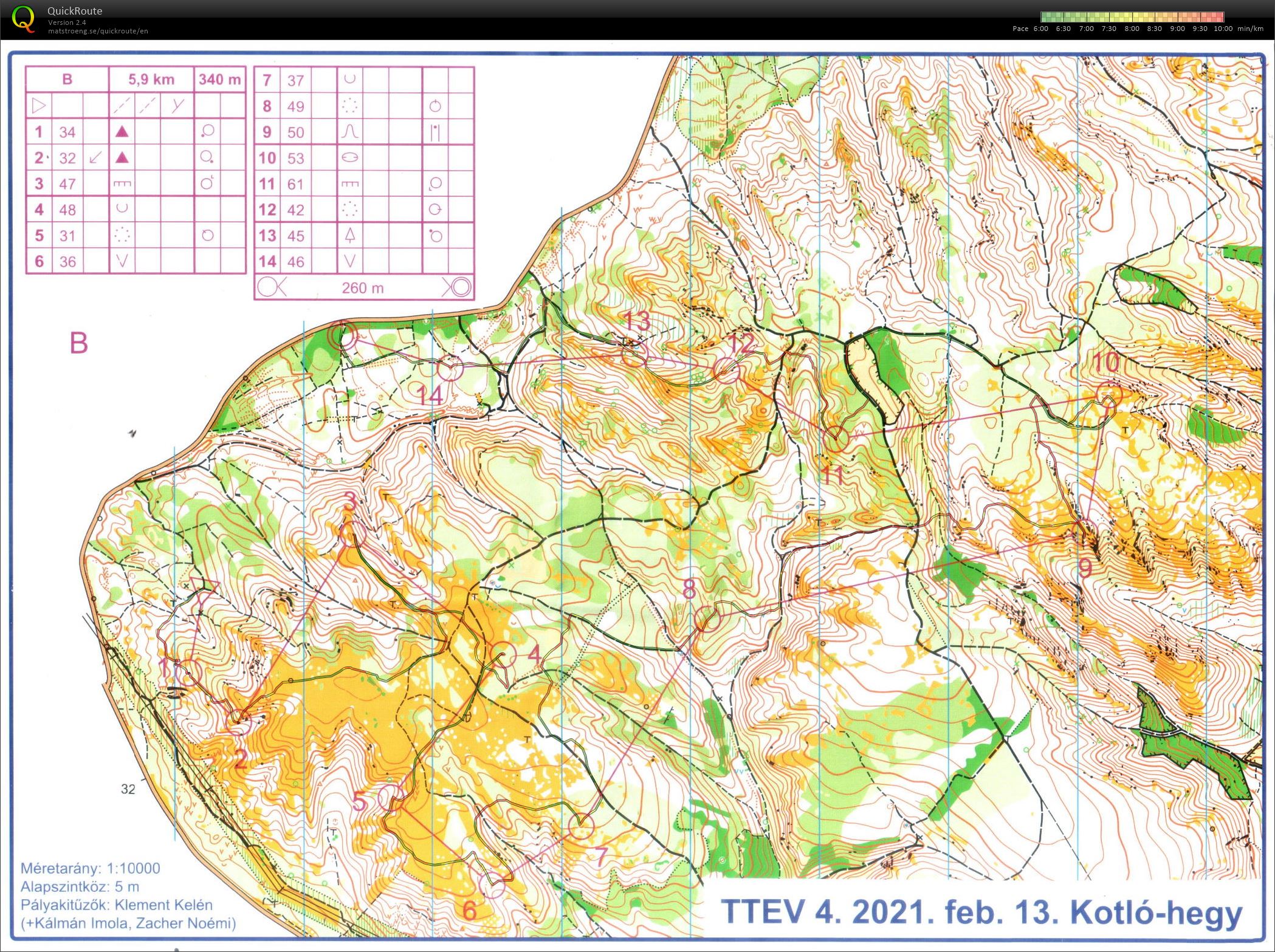Select control circle 11 on the map
The image size is (1275, 952).
[x=836, y=438]
